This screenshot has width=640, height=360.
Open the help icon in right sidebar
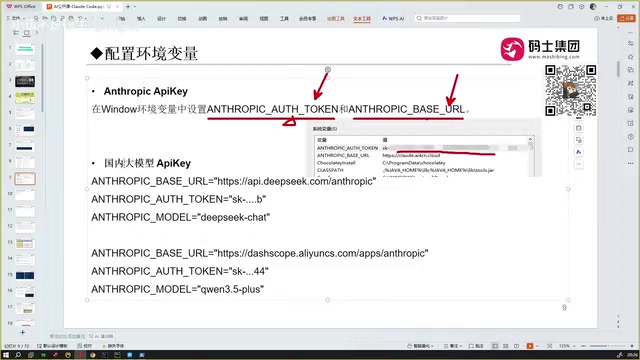[631, 136]
